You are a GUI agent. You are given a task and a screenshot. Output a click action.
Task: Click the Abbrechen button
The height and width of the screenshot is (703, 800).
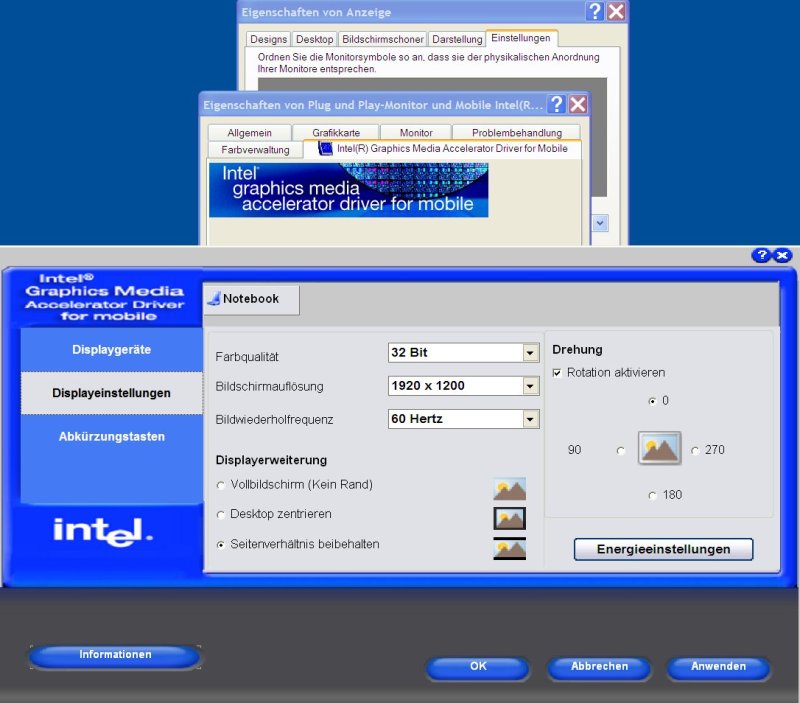(599, 667)
